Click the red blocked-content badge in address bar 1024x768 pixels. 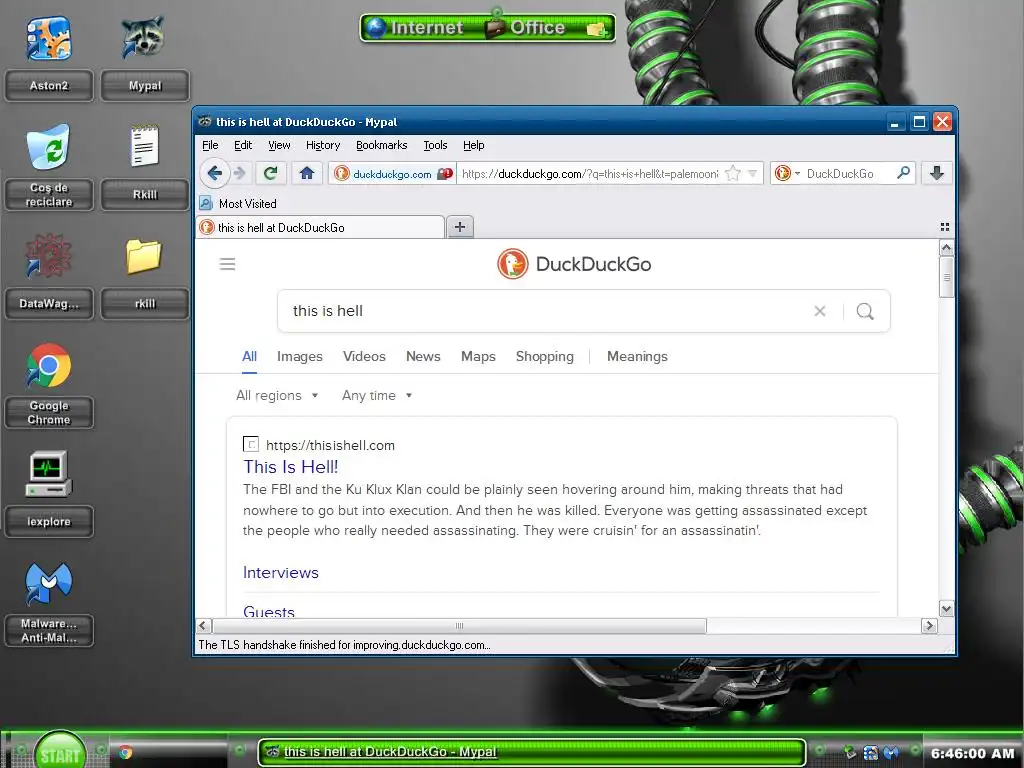tap(445, 174)
